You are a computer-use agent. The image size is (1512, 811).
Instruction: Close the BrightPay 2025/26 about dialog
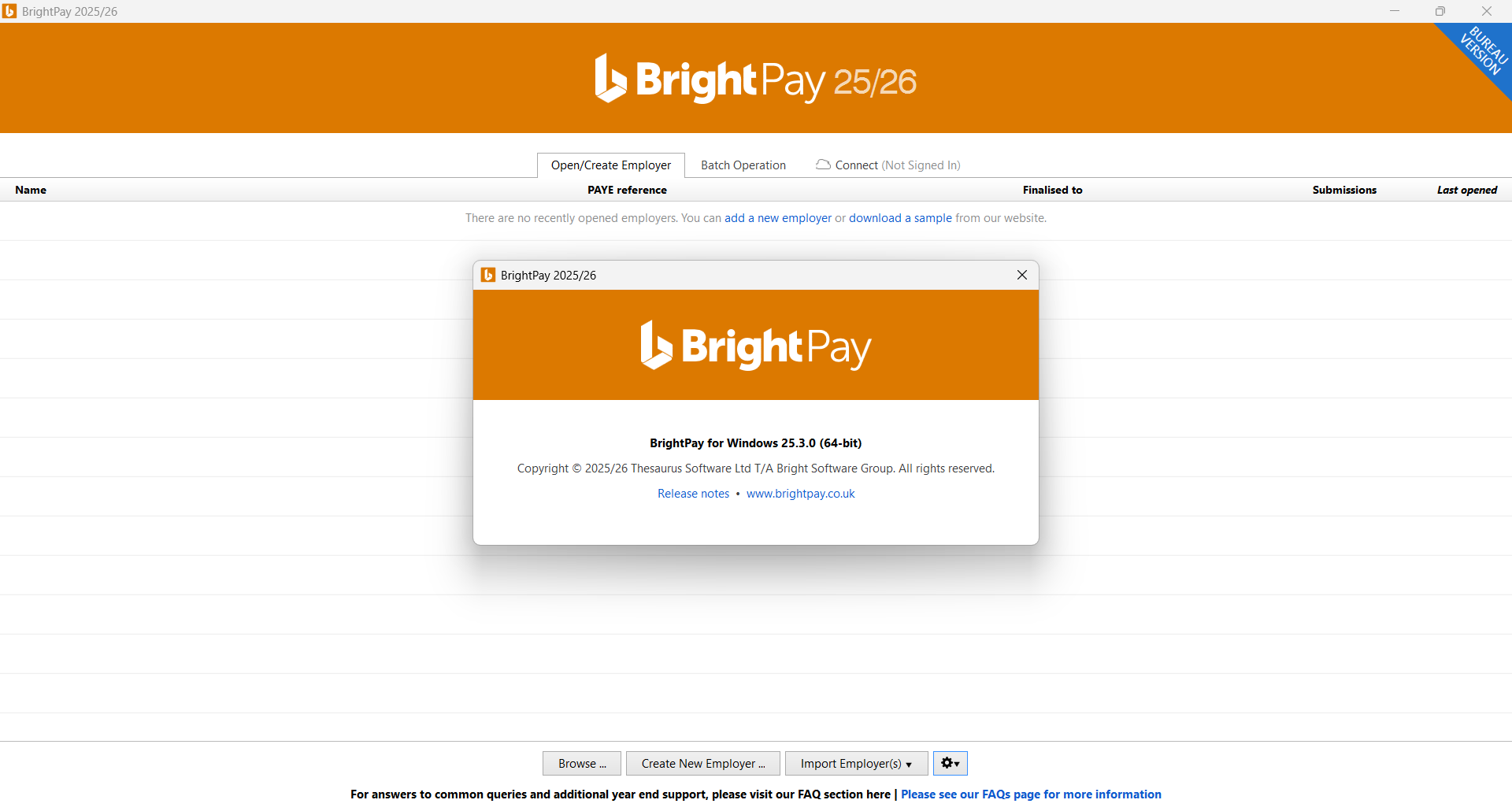[1021, 275]
